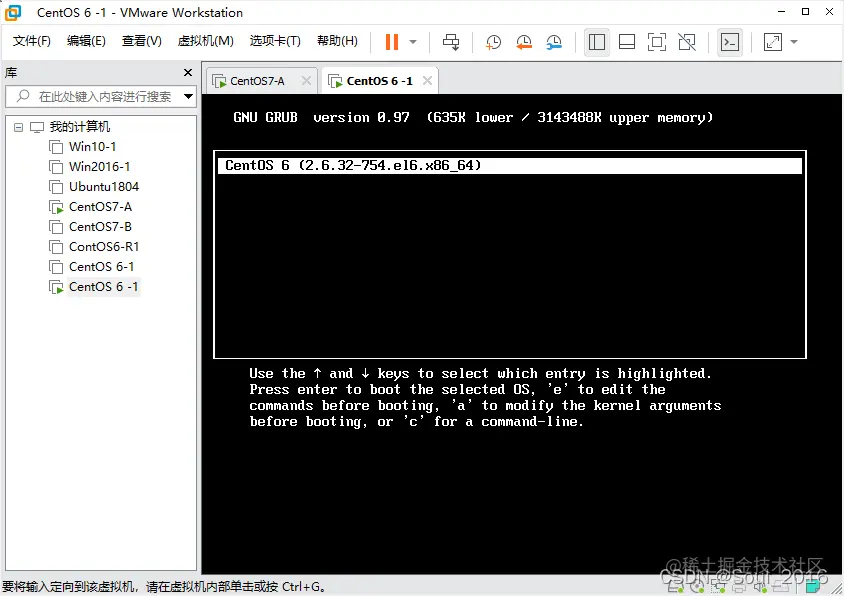Click the search magnifier icon in library

23,96
